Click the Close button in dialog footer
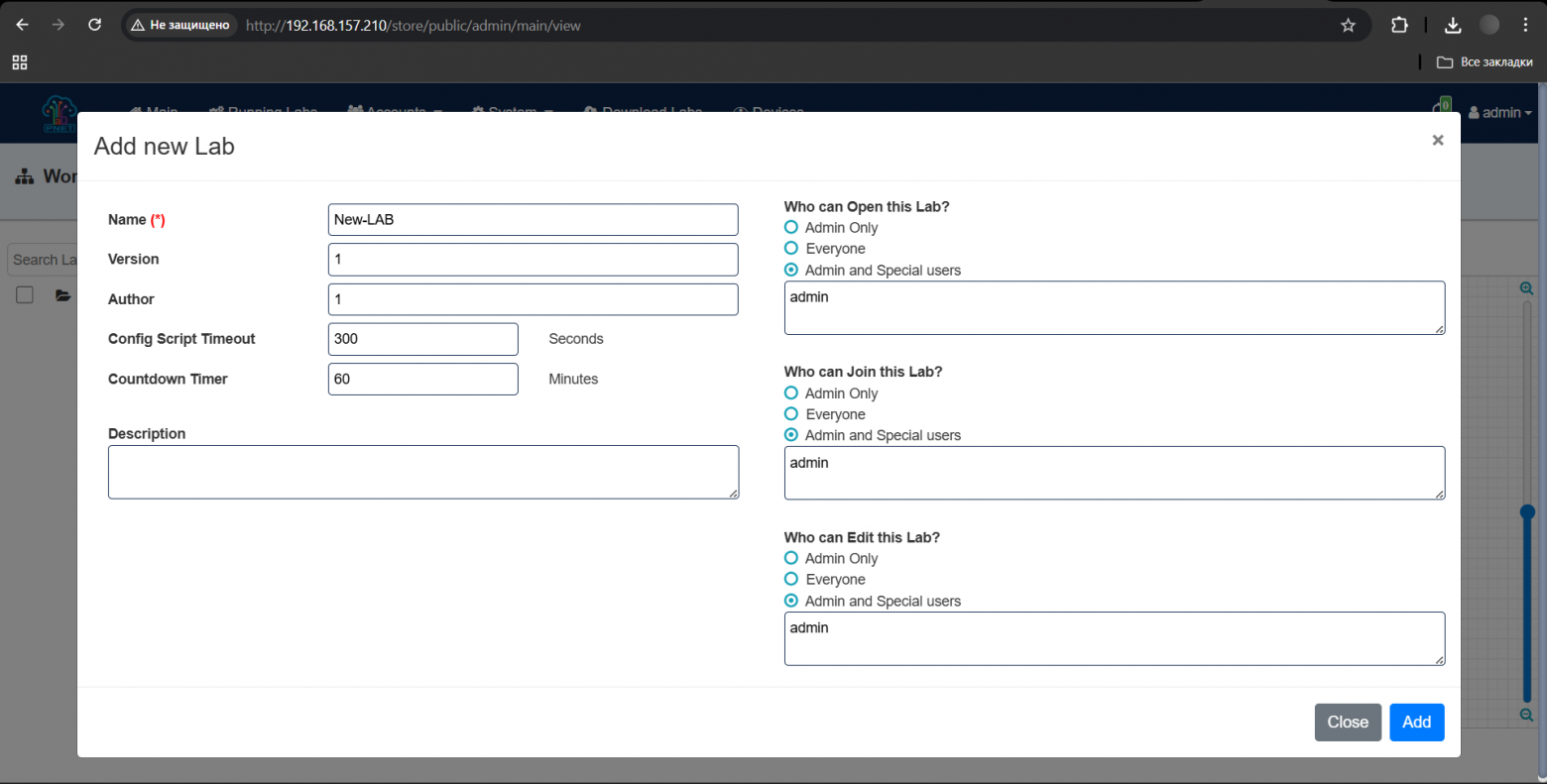Image resolution: width=1547 pixels, height=784 pixels. [1348, 723]
